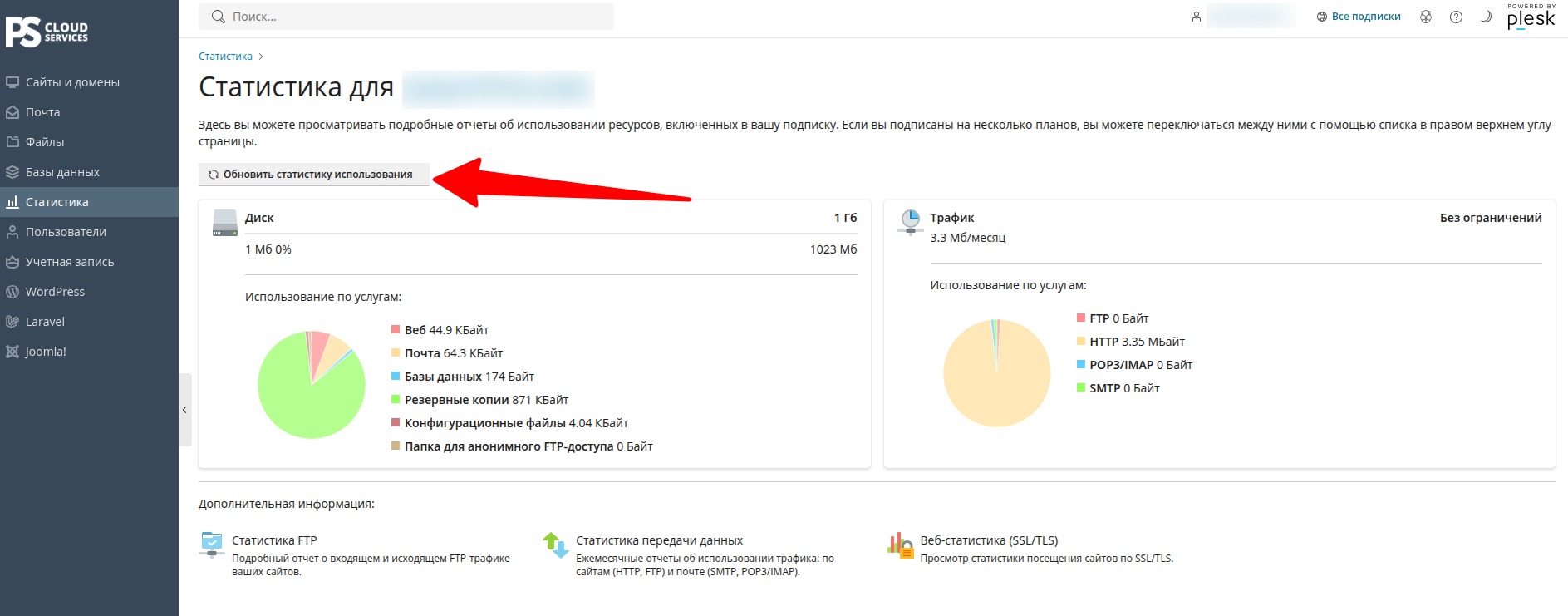Click the web statistics SSL/TLS icon
The width and height of the screenshot is (1568, 616).
(x=900, y=545)
